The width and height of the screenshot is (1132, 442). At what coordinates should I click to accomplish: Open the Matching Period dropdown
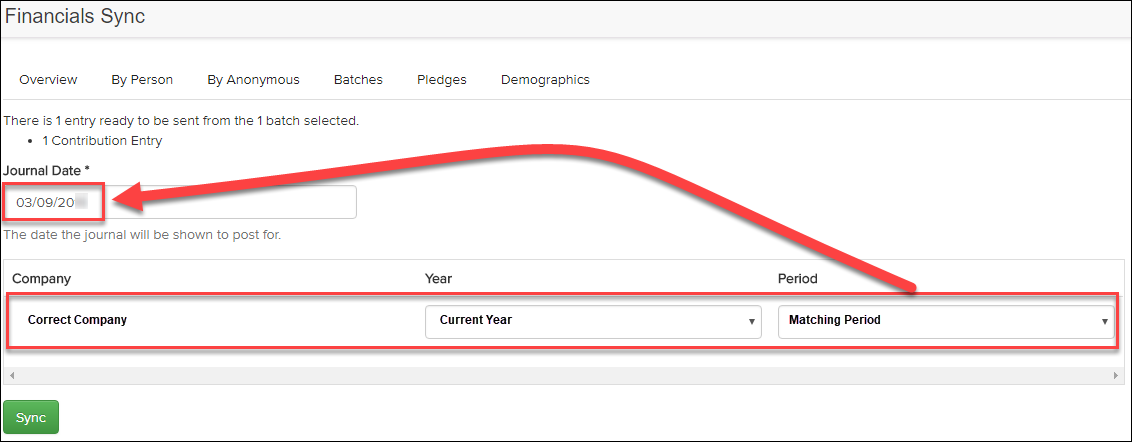[945, 321]
